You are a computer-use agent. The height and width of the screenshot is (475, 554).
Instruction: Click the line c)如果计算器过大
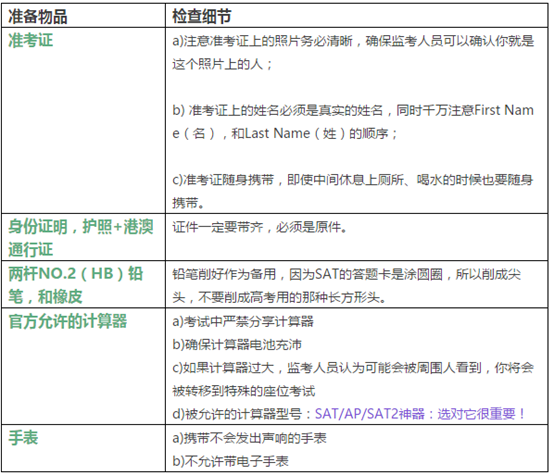pyautogui.click(x=223, y=368)
